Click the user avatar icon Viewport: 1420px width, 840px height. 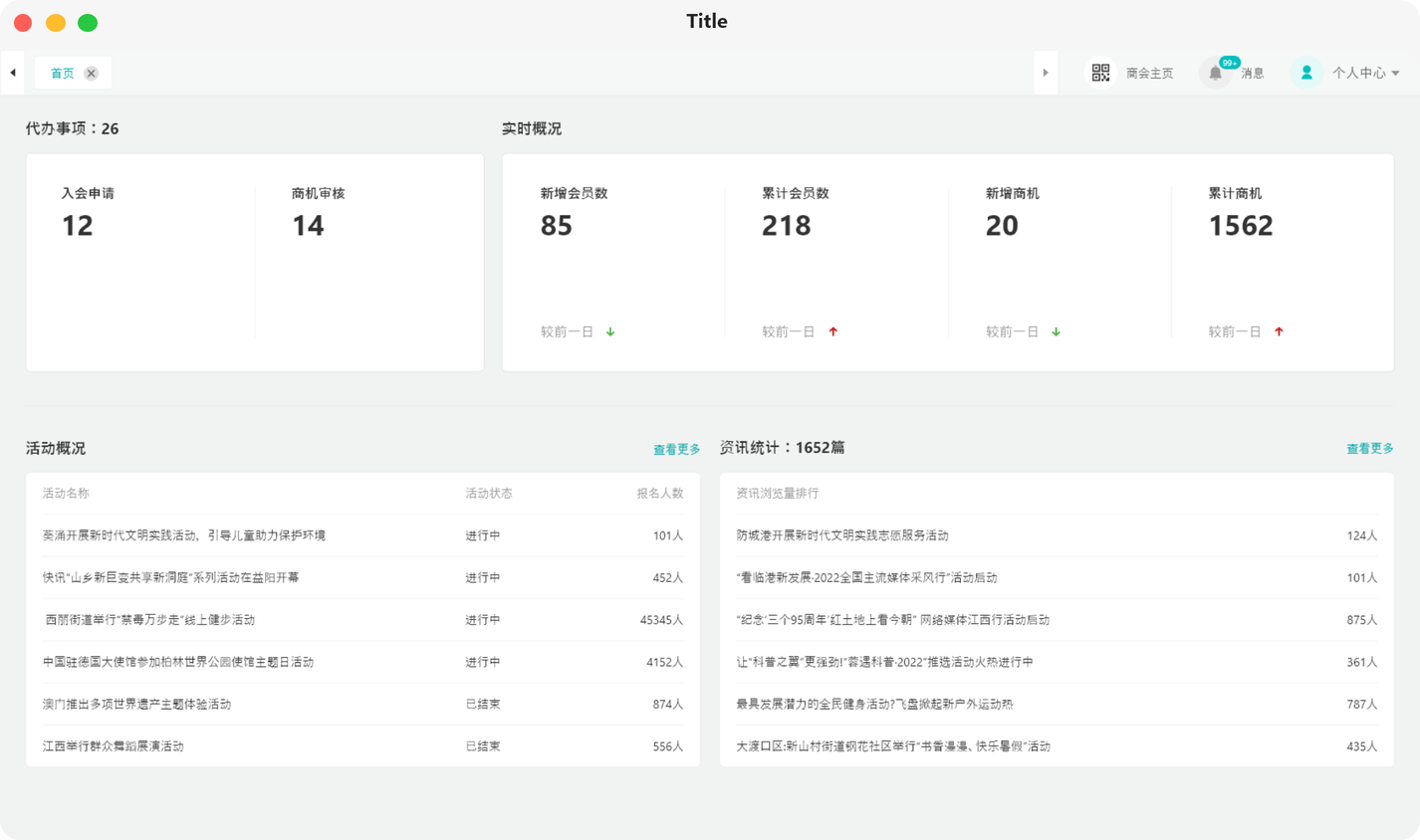point(1306,73)
